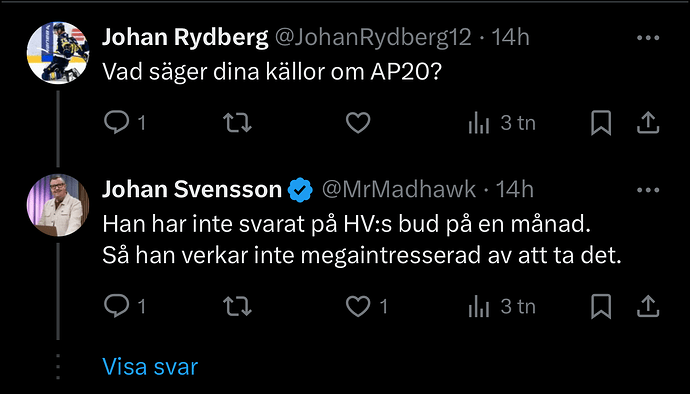690x394 pixels.
Task: Open more options on Johan Rydberg's tweet
Action: (x=648, y=38)
